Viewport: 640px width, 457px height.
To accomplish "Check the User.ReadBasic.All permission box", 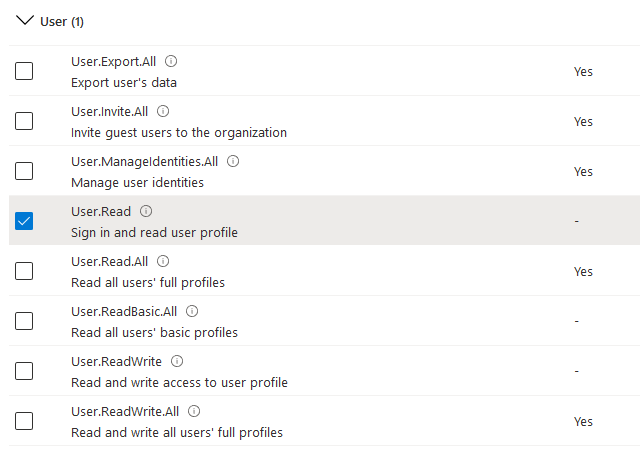I will click(x=24, y=321).
